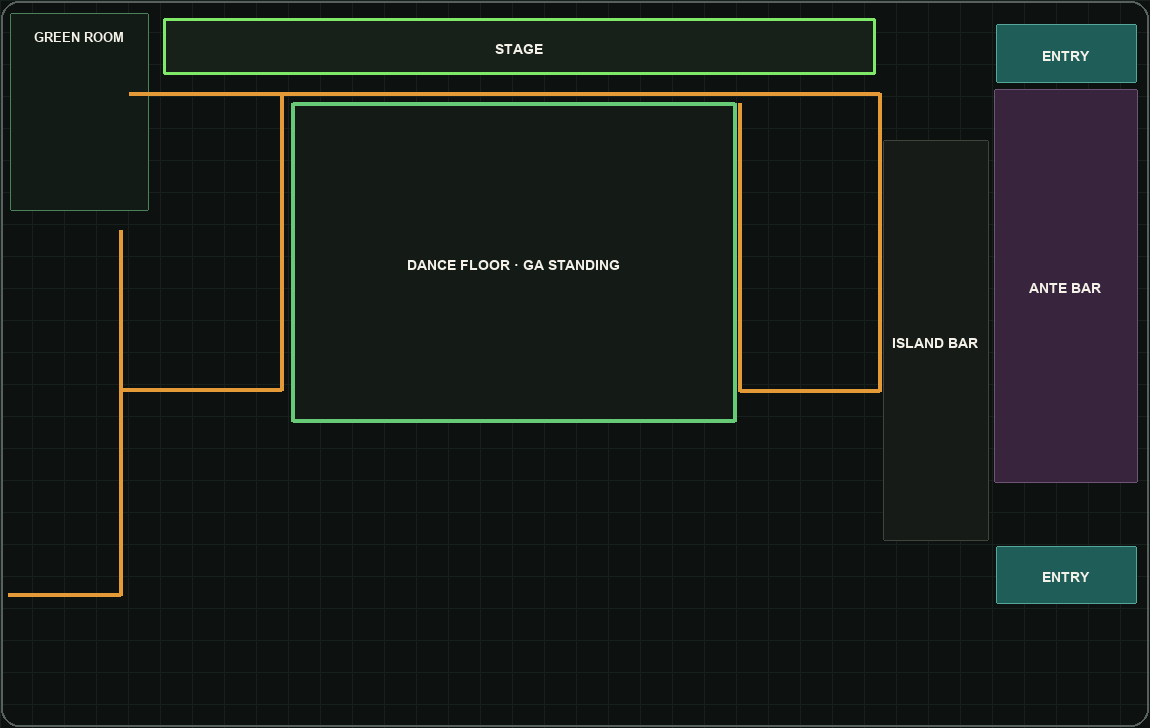Select the Island Bar block
The width and height of the screenshot is (1150, 728).
tap(936, 340)
